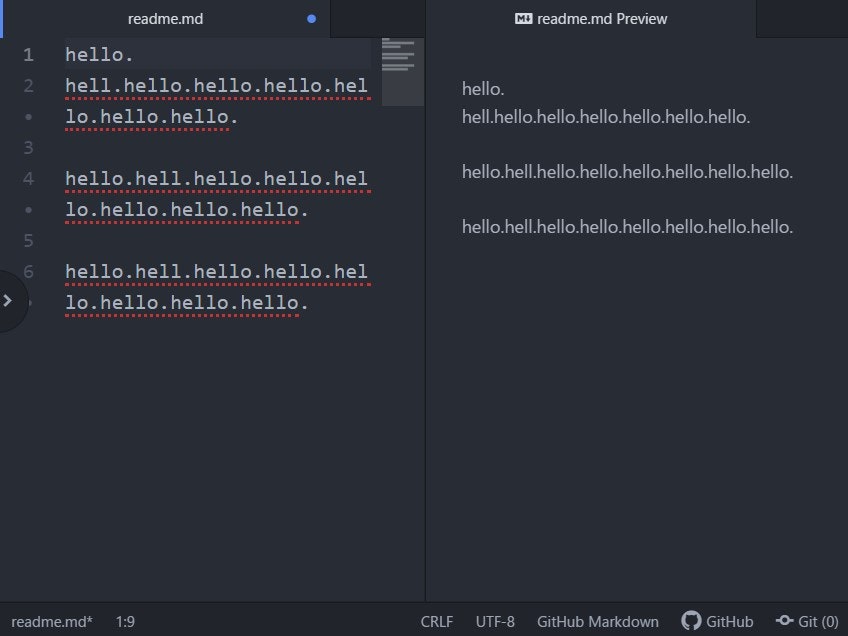The width and height of the screenshot is (848, 636).
Task: Expand the tree view dock chevron
Action: click(8, 301)
